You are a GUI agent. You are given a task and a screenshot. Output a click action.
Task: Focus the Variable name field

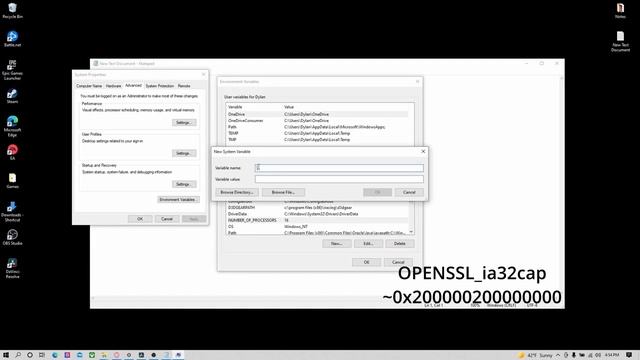point(339,168)
